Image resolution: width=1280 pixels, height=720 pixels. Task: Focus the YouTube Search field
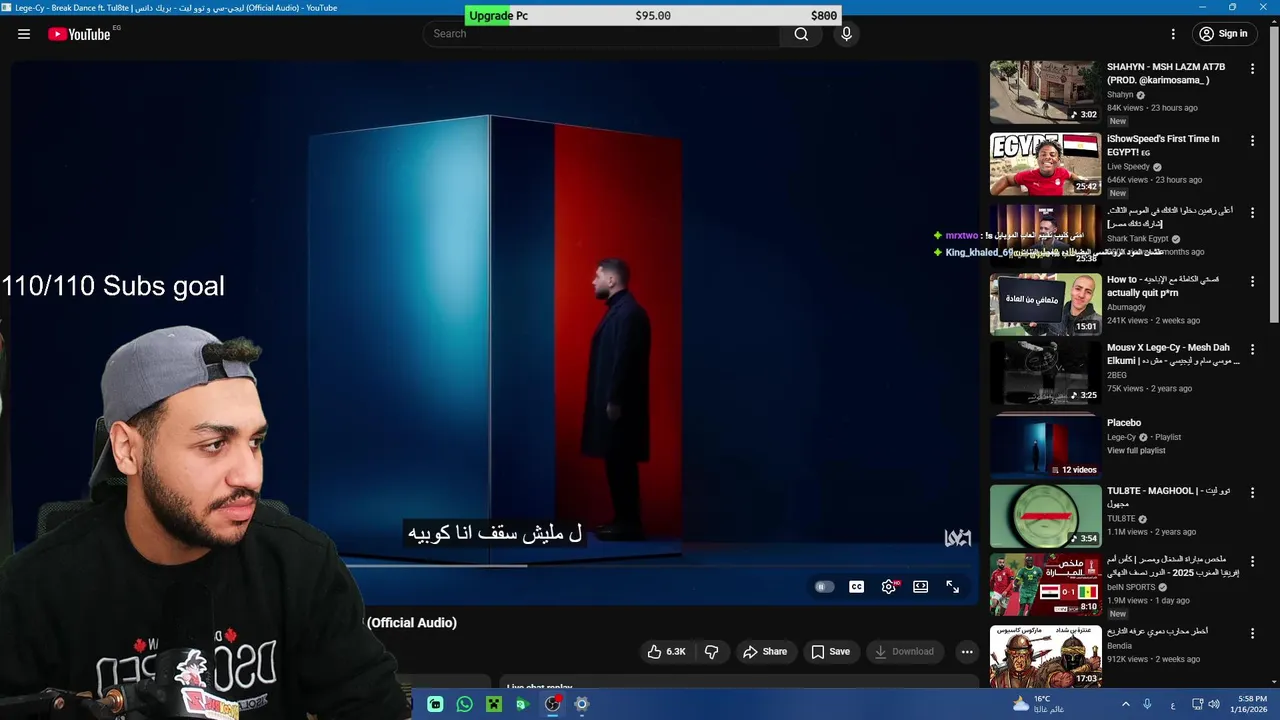pyautogui.click(x=602, y=34)
